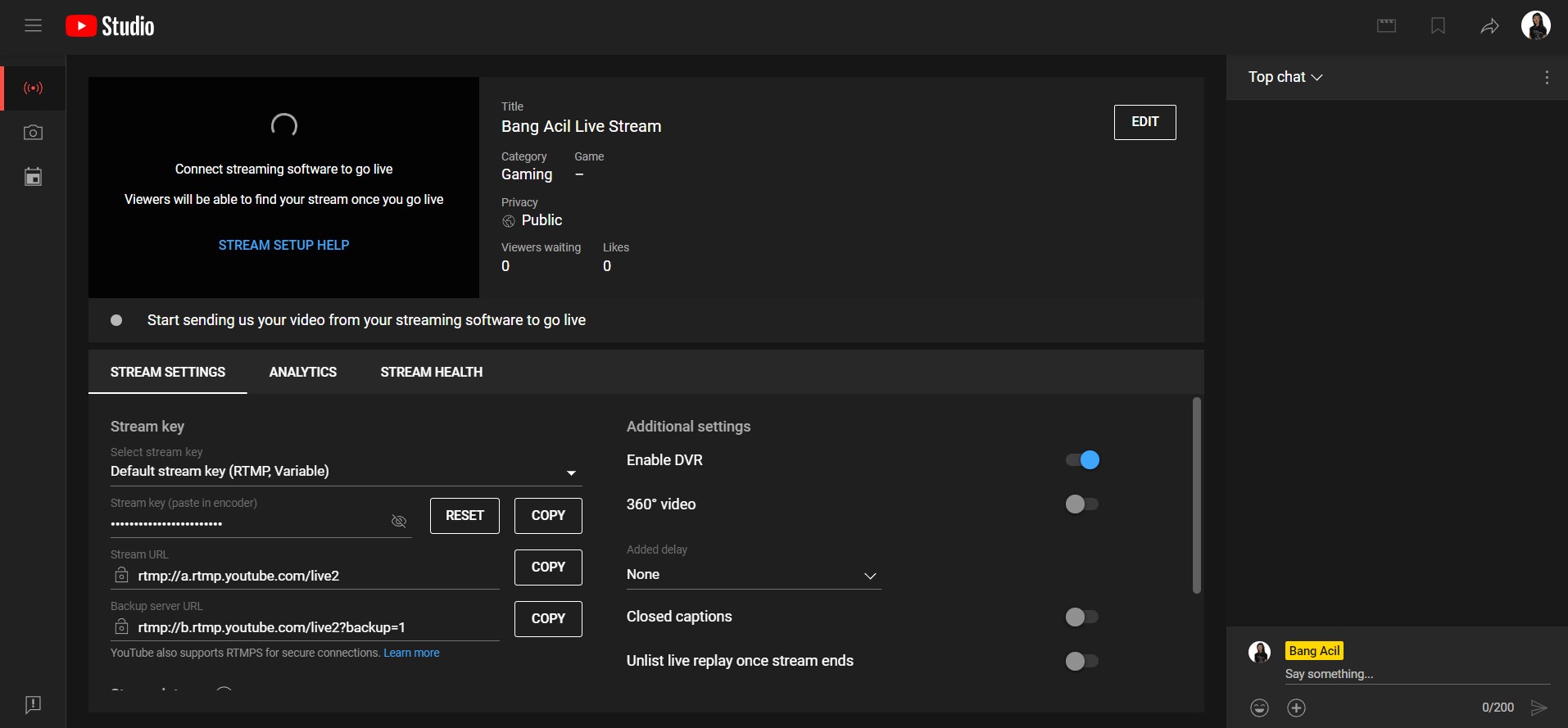The image size is (1568, 728).
Task: Click the Stream key section heading
Action: [x=147, y=427]
